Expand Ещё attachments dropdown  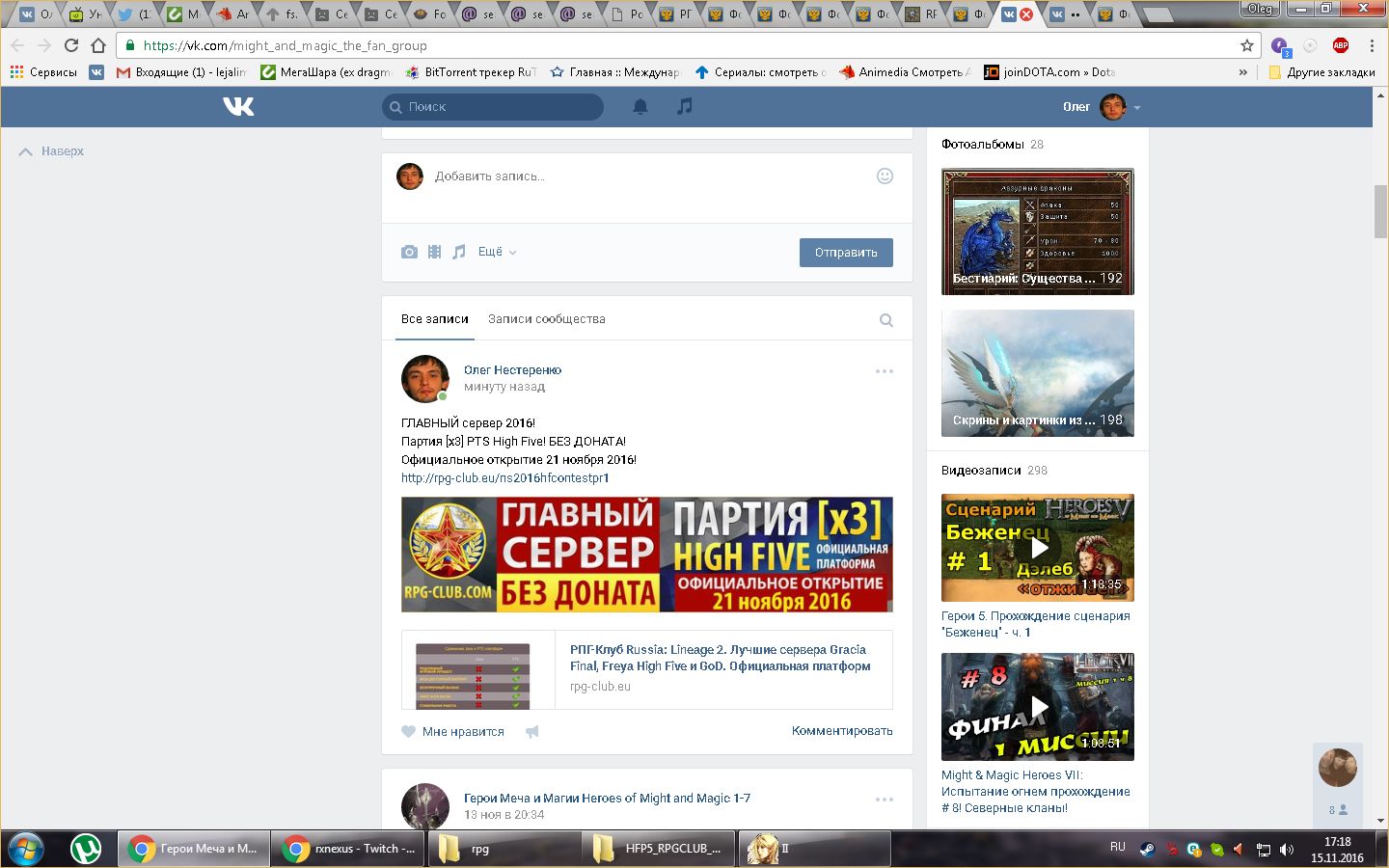tap(497, 252)
